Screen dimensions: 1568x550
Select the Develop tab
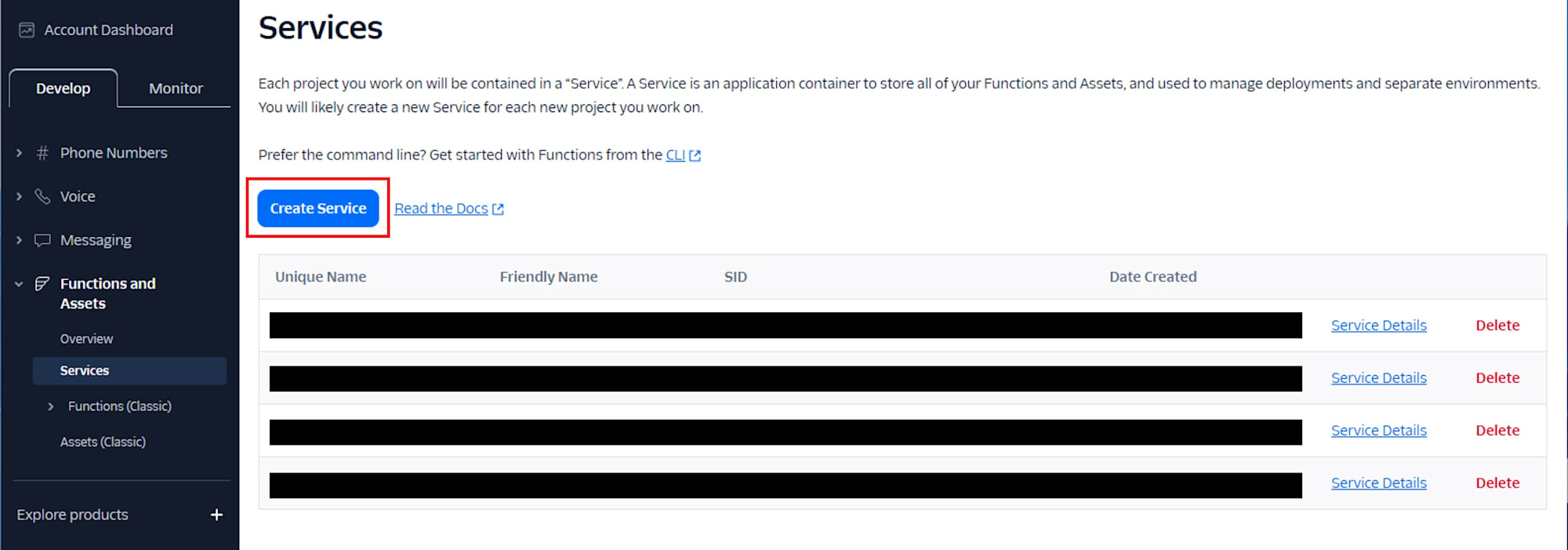[64, 89]
